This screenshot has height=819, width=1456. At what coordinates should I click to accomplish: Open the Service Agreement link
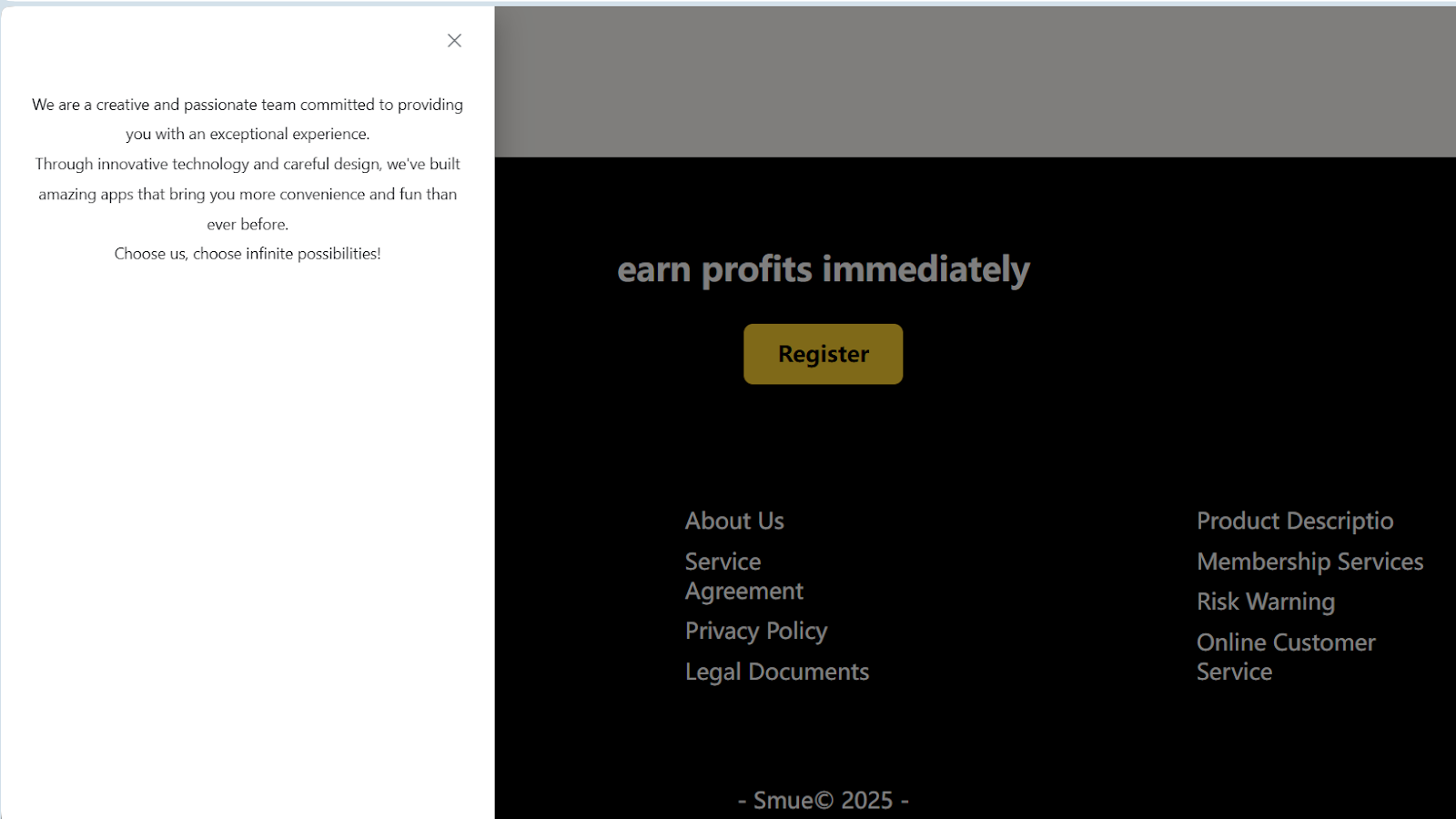tap(743, 576)
